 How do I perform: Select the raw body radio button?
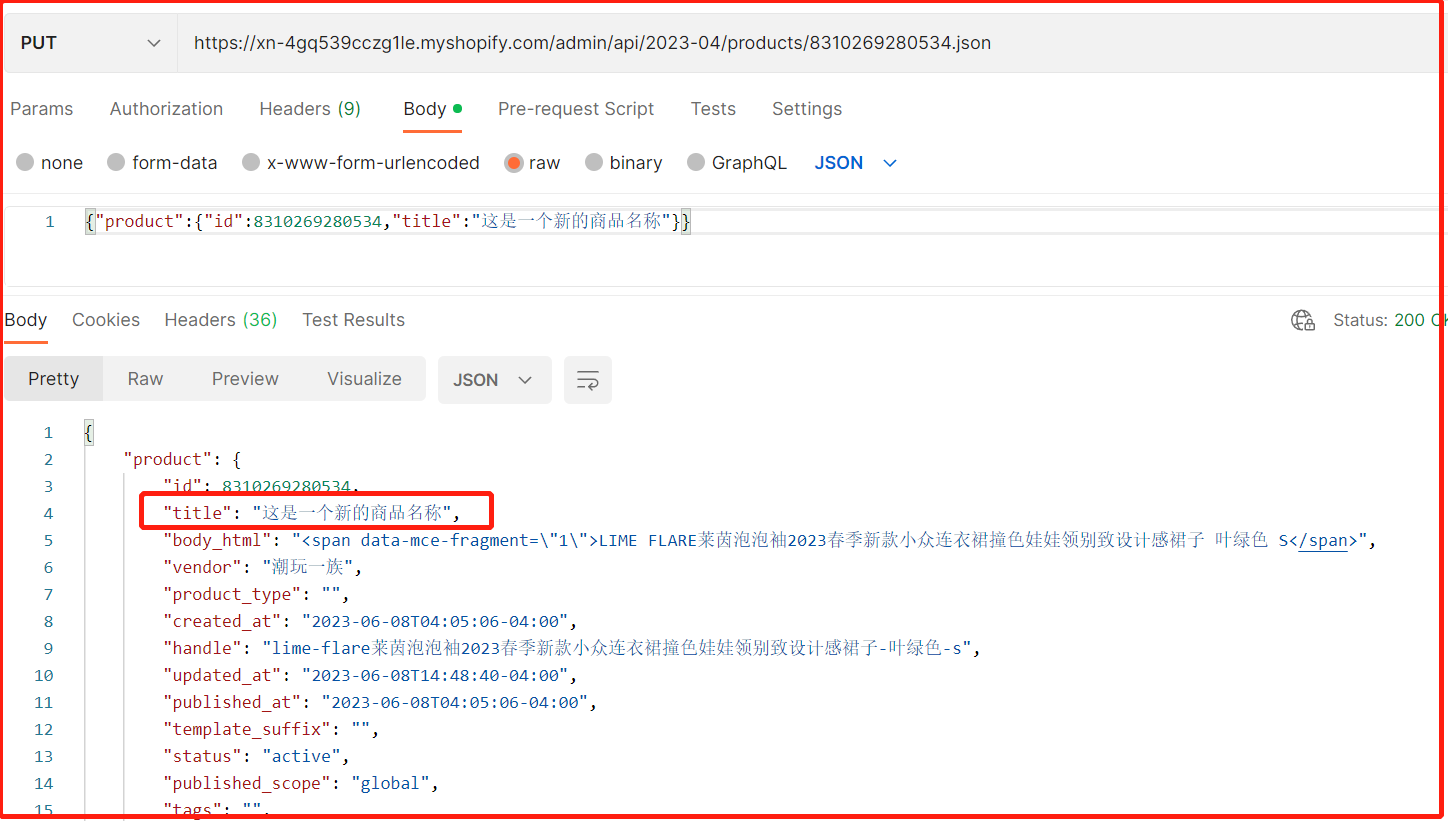[x=514, y=163]
